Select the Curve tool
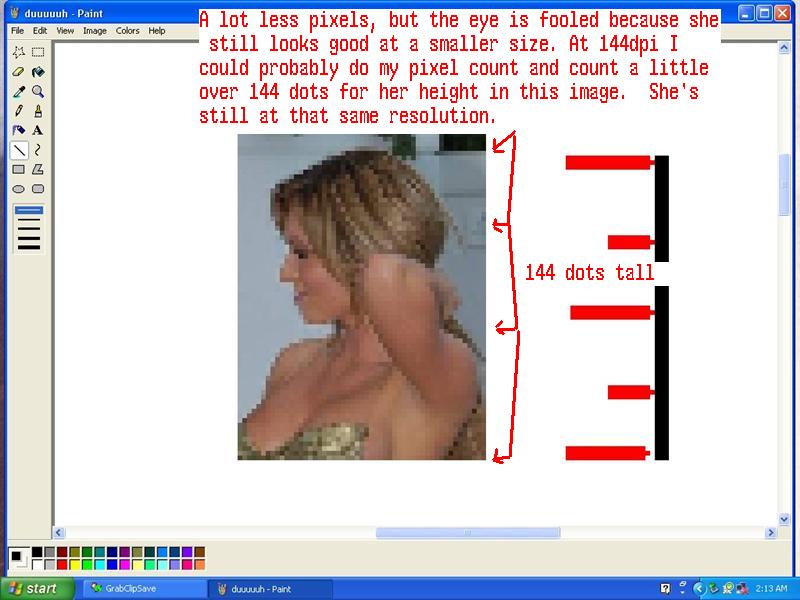This screenshot has width=800, height=600. coord(38,150)
